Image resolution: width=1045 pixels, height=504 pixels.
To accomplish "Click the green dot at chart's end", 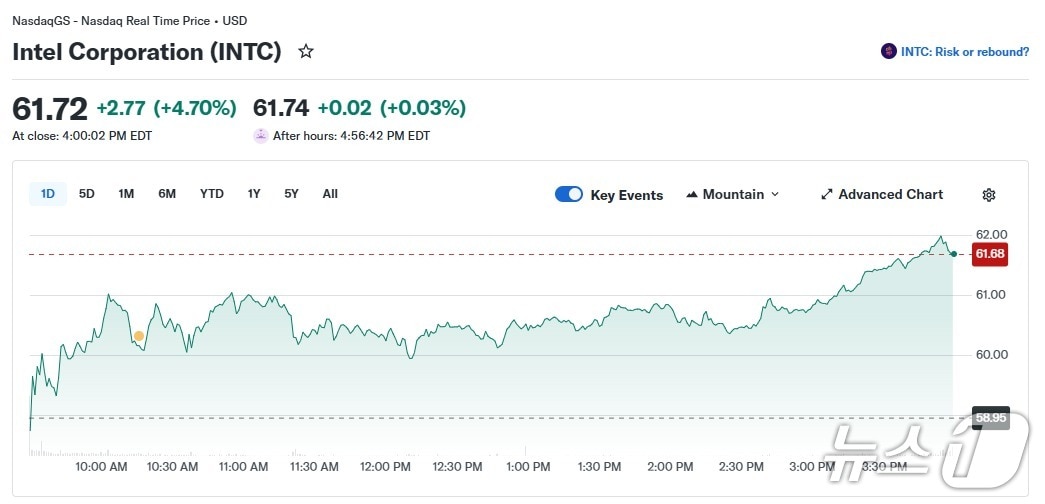I will tap(954, 254).
